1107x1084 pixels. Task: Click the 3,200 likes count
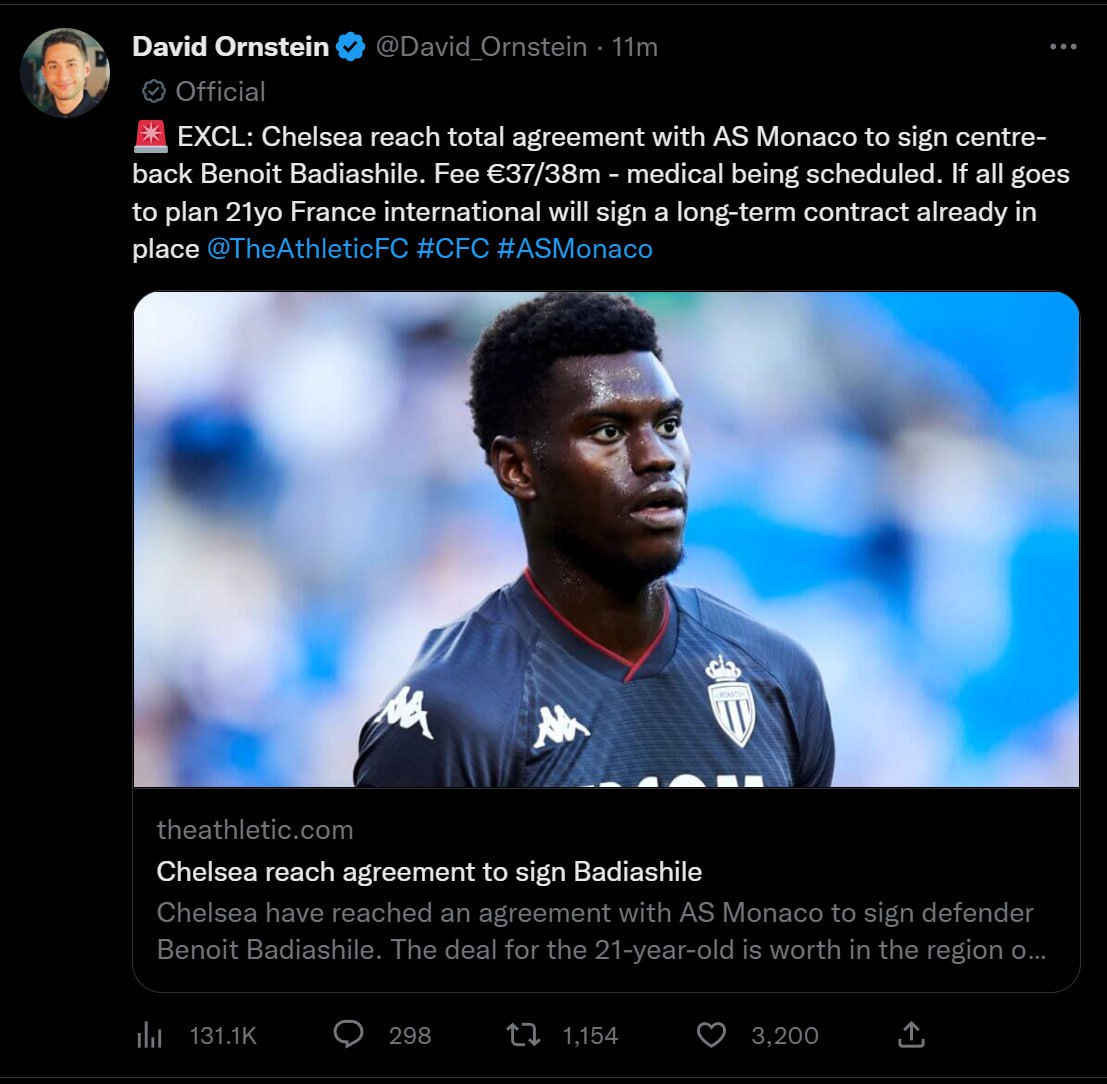784,1035
